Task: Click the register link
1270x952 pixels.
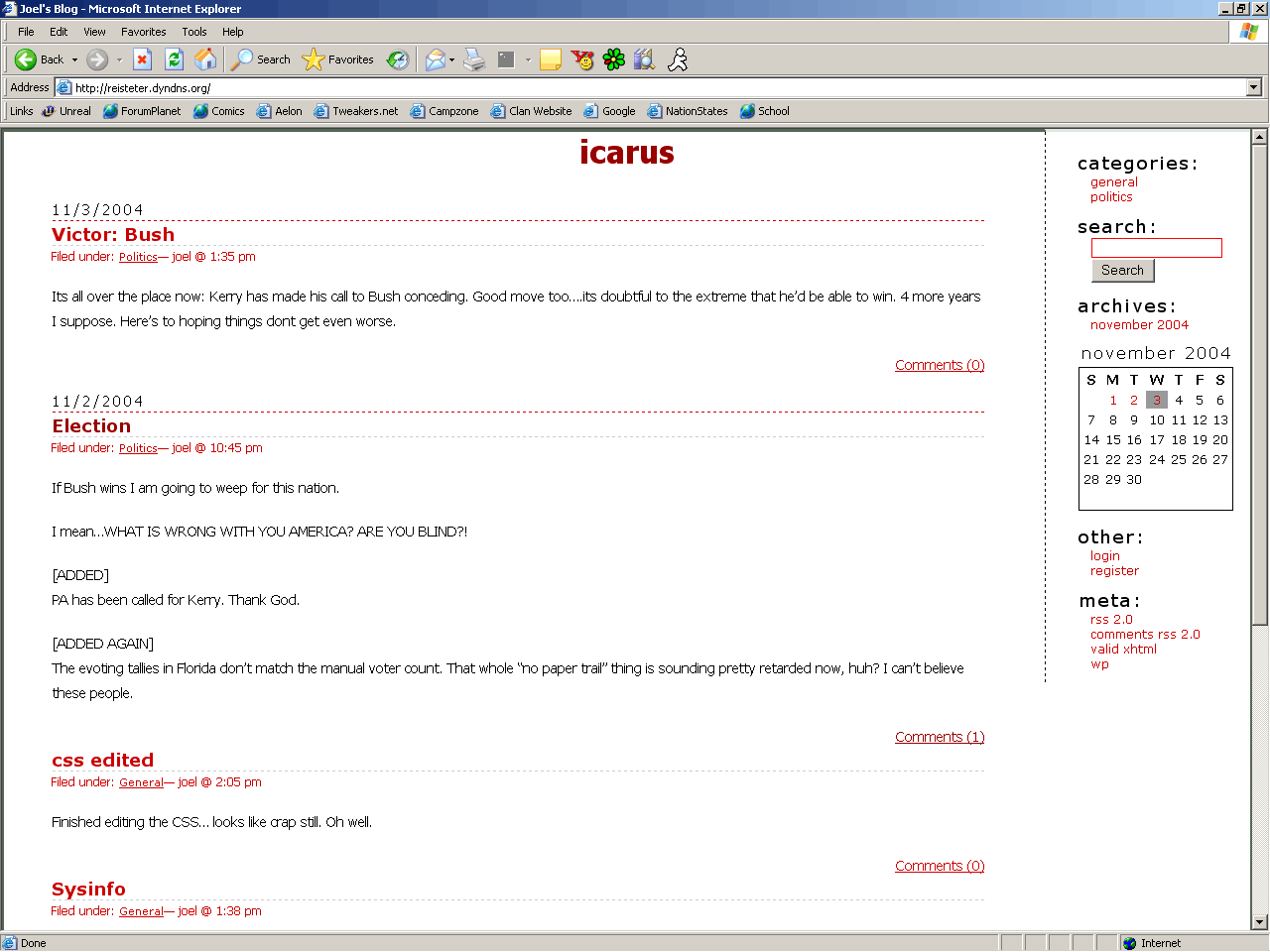Action: tap(1115, 571)
